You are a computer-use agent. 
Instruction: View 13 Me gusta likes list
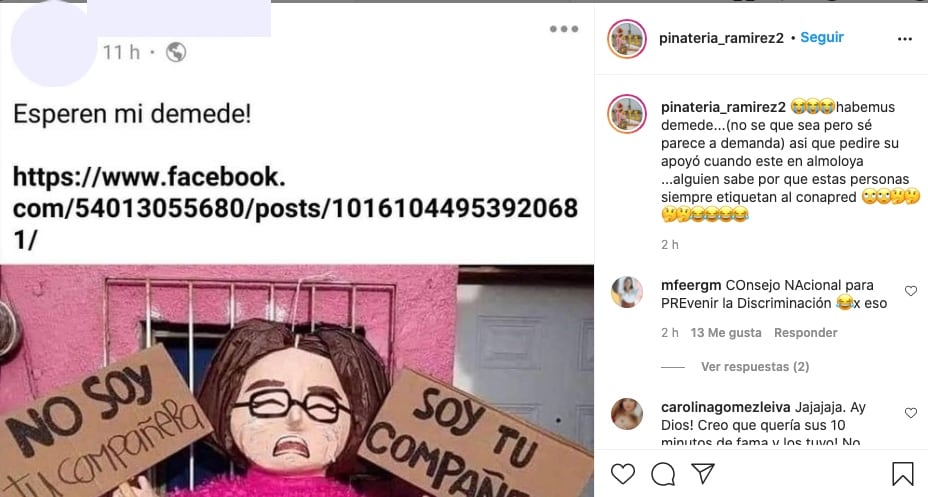[726, 333]
